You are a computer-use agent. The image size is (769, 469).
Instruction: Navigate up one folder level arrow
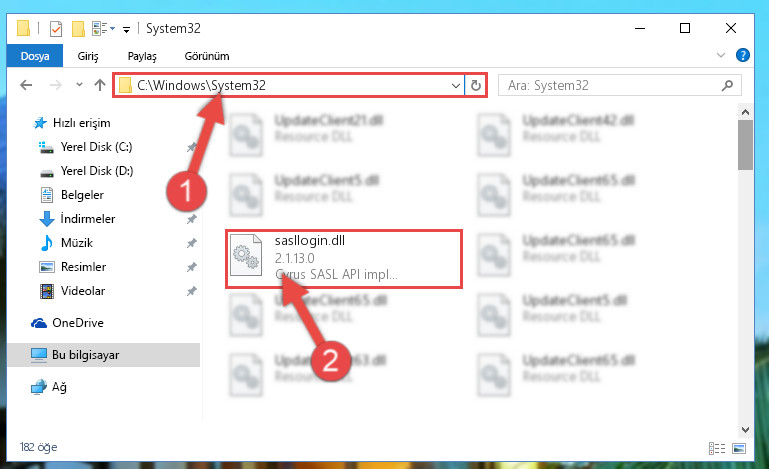point(100,85)
